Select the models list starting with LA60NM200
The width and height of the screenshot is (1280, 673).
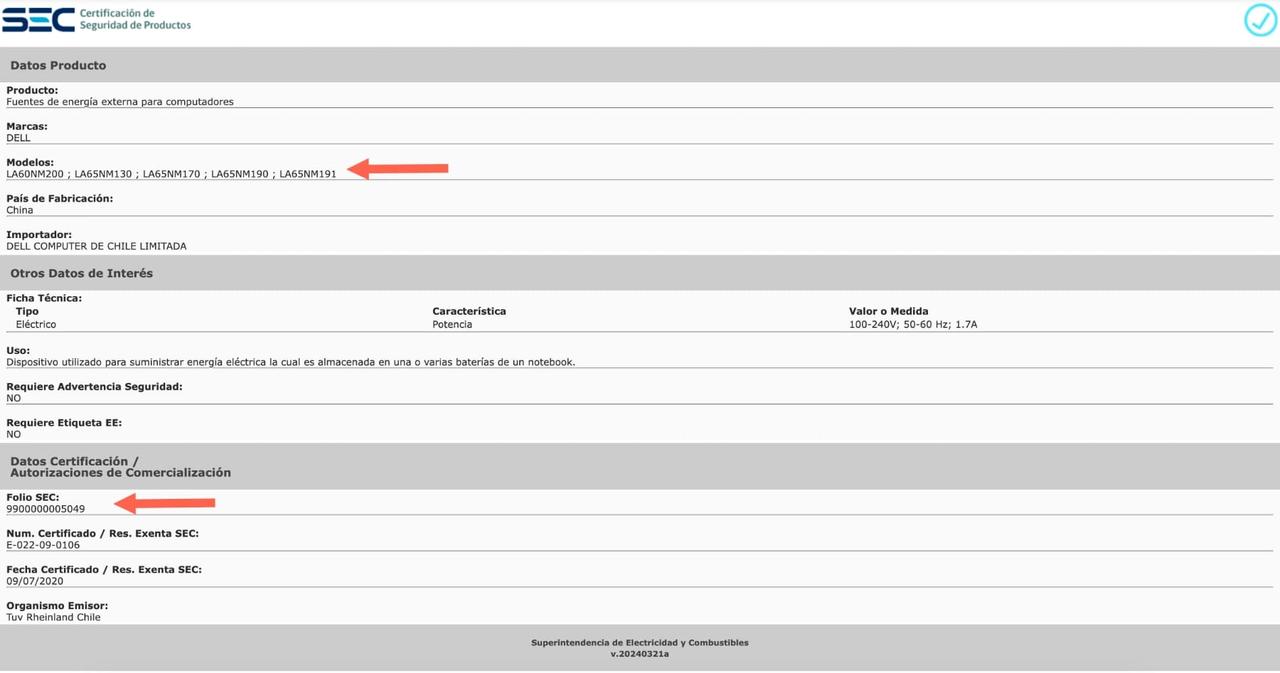point(171,174)
